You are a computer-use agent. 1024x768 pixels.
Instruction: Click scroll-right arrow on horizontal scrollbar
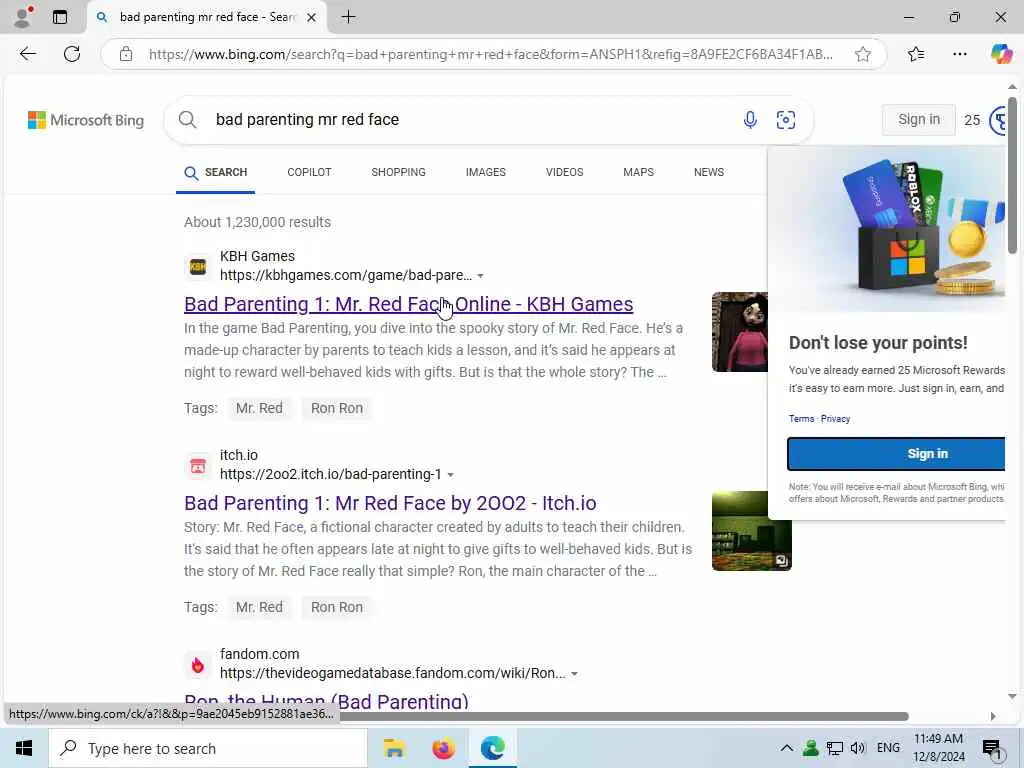coord(993,716)
